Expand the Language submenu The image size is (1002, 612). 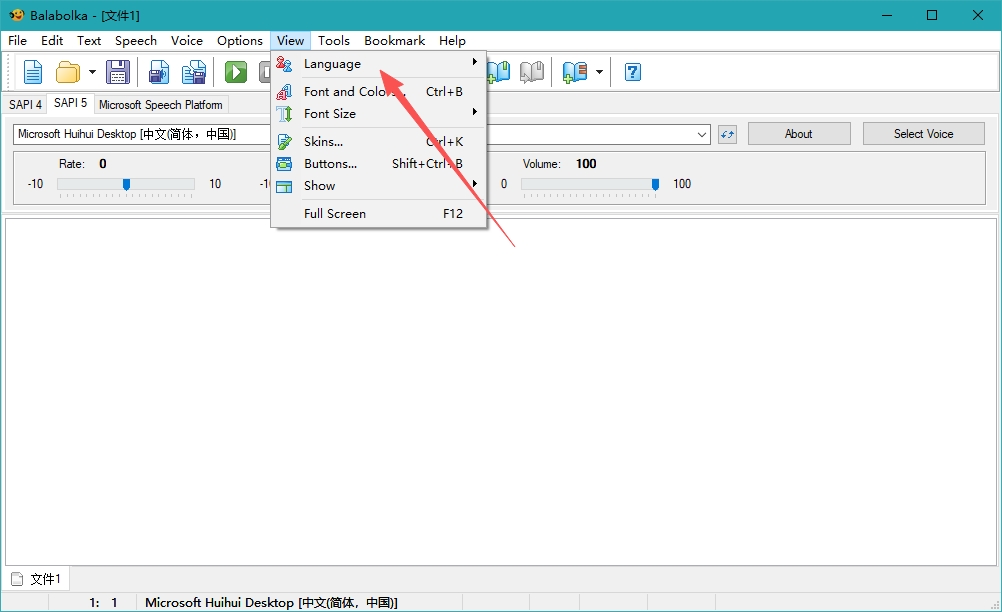point(378,63)
